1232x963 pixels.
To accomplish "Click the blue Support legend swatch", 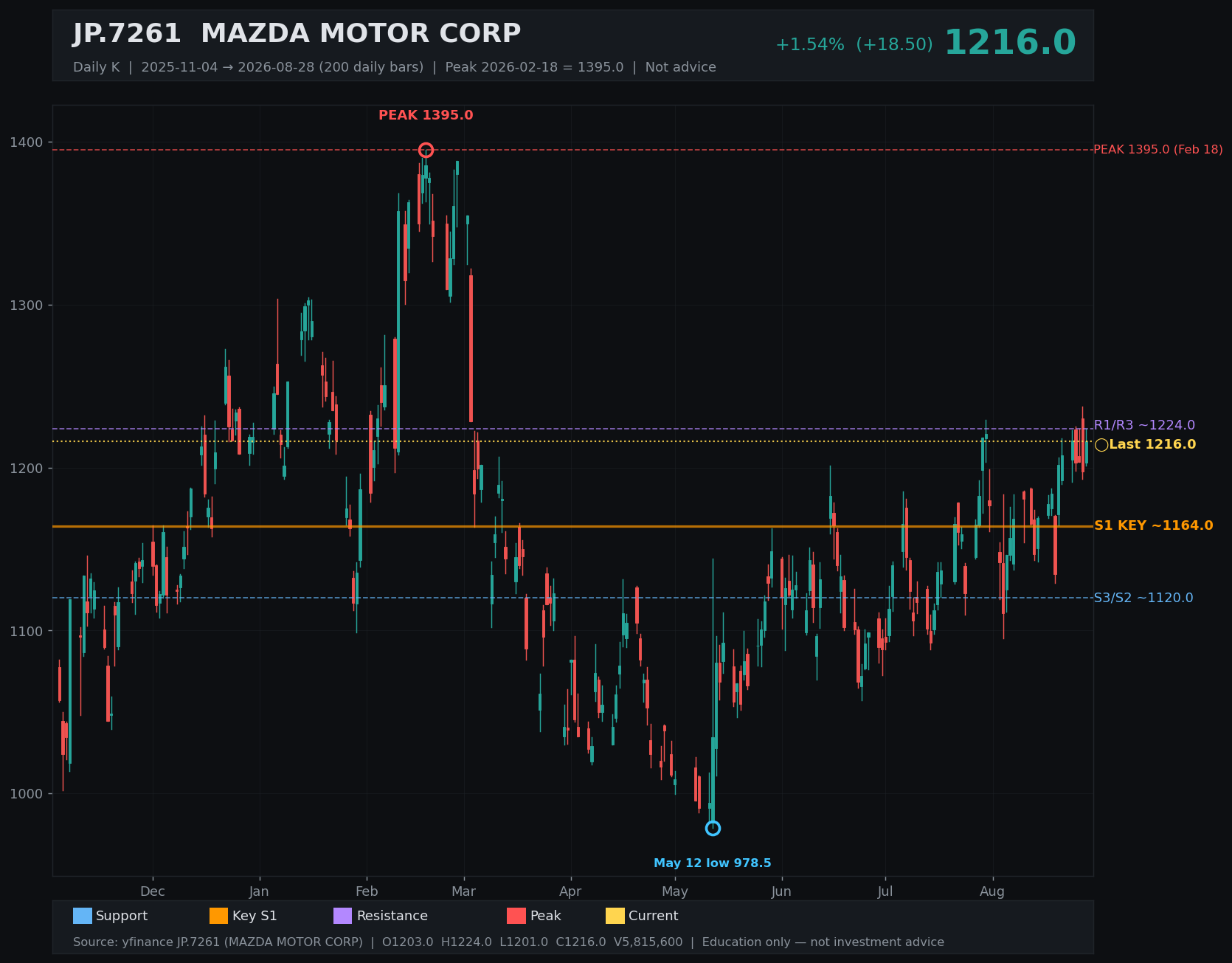I will pos(83,916).
